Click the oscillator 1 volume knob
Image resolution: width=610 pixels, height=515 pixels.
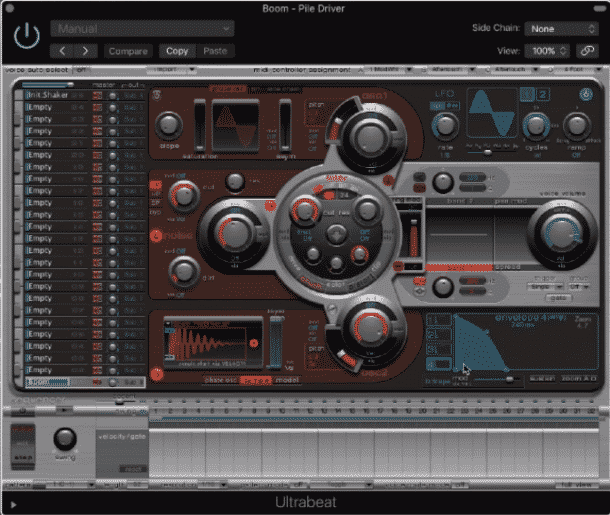[370, 137]
